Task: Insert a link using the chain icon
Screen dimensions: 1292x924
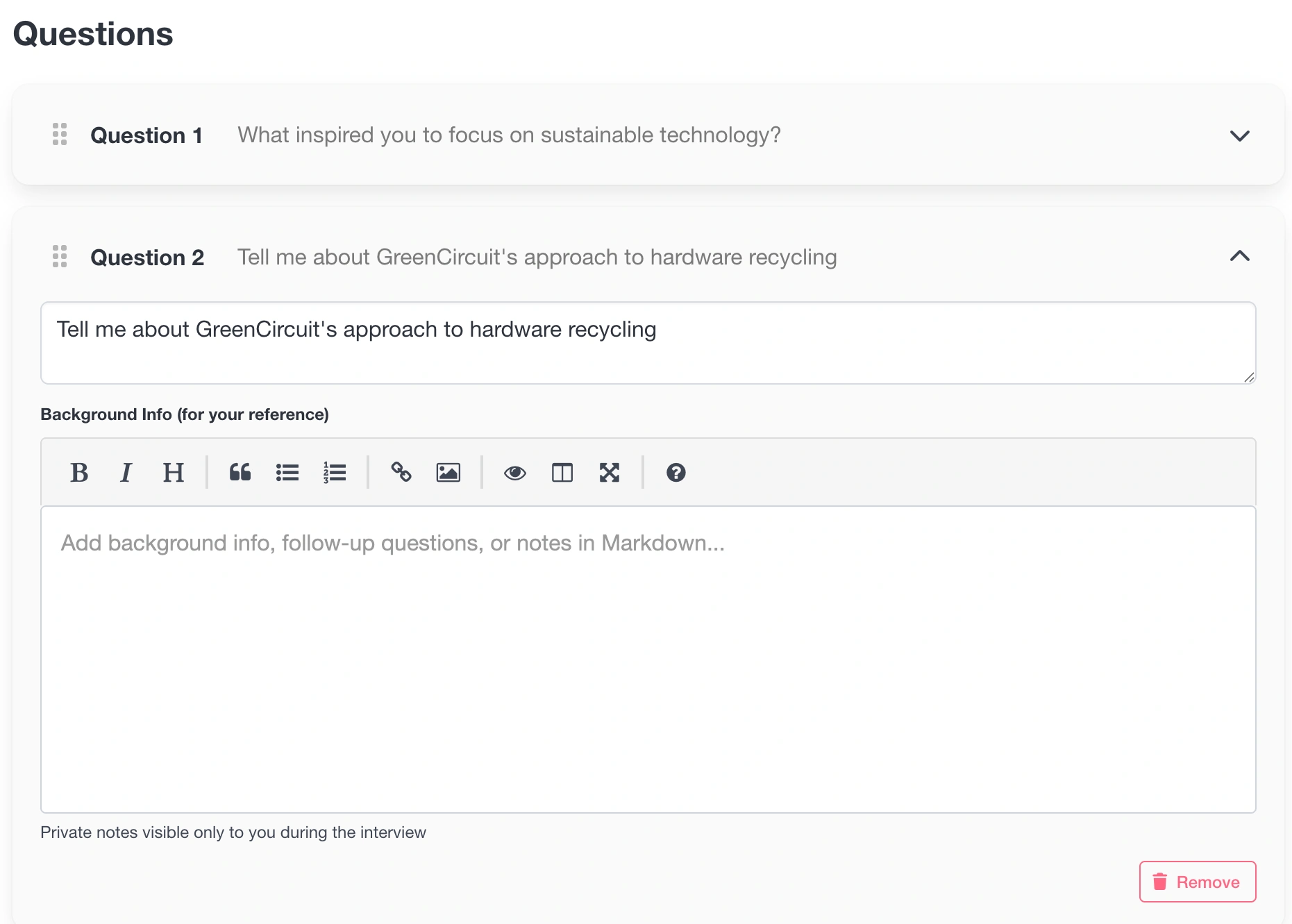Action: pyautogui.click(x=401, y=473)
